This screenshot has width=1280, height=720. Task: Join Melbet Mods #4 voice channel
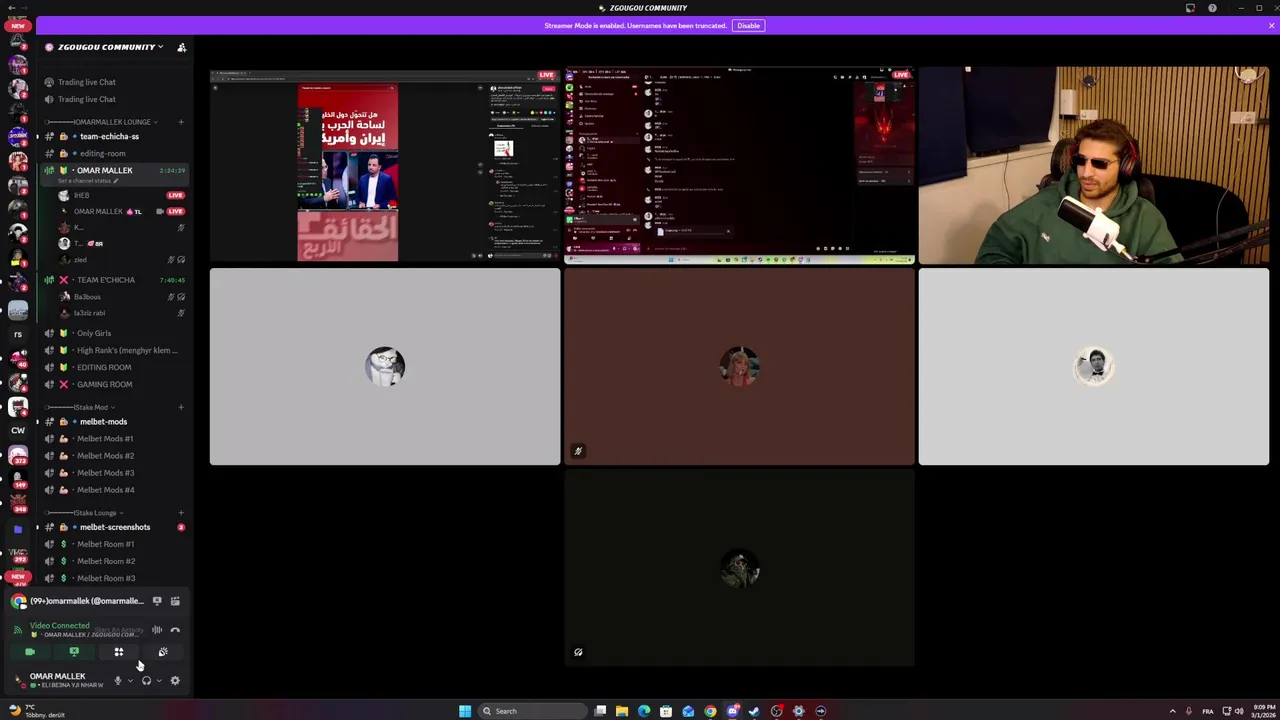pos(114,490)
